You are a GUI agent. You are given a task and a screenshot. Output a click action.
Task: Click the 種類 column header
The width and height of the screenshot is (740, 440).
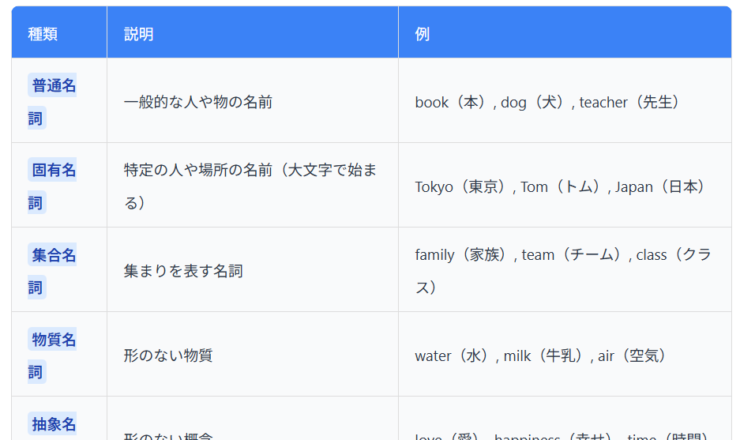tap(43, 34)
